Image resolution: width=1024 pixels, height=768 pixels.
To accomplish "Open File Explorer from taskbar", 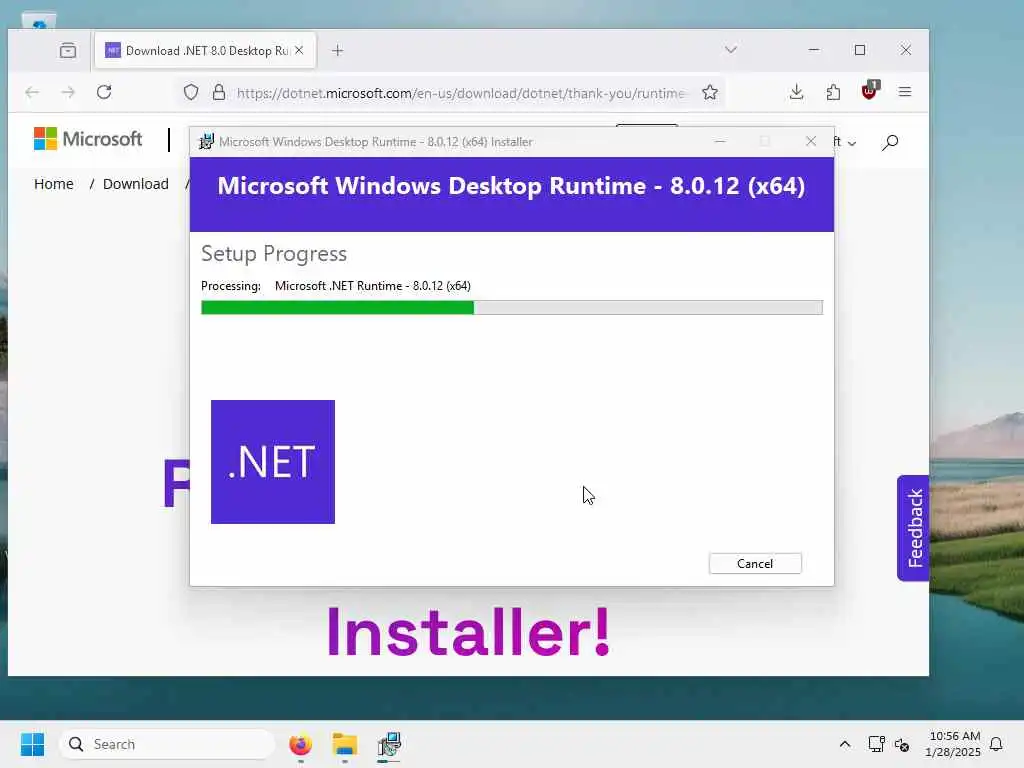I will click(x=345, y=744).
